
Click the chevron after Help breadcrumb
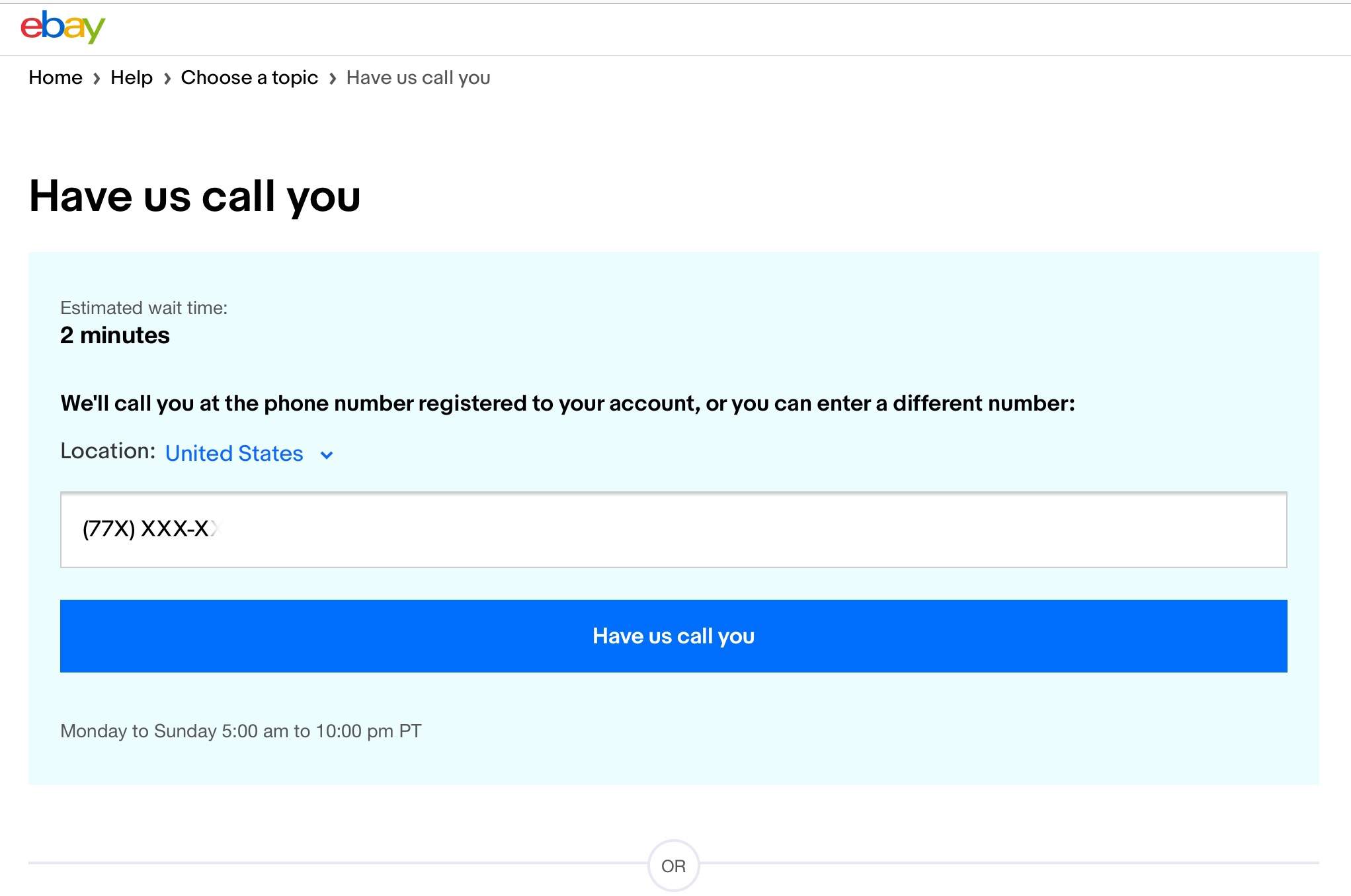(167, 79)
